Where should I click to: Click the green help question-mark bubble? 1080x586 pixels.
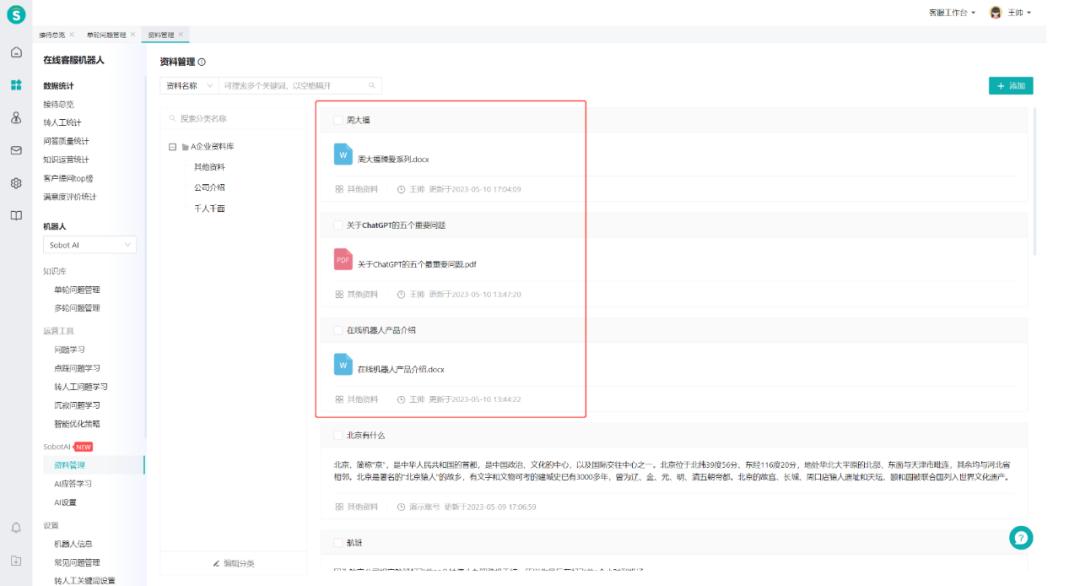tap(1021, 538)
